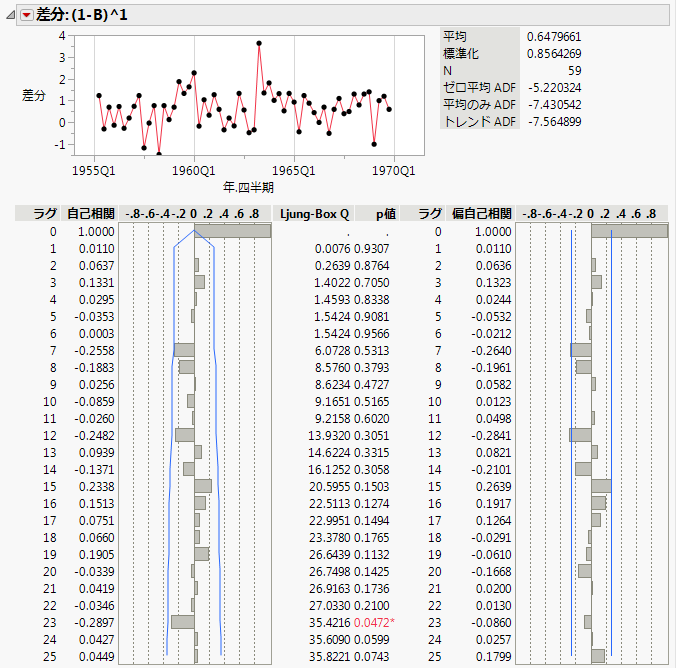Open the red triangle menu for 差分 report
Image resolution: width=676 pixels, height=668 pixels.
click(x=26, y=14)
